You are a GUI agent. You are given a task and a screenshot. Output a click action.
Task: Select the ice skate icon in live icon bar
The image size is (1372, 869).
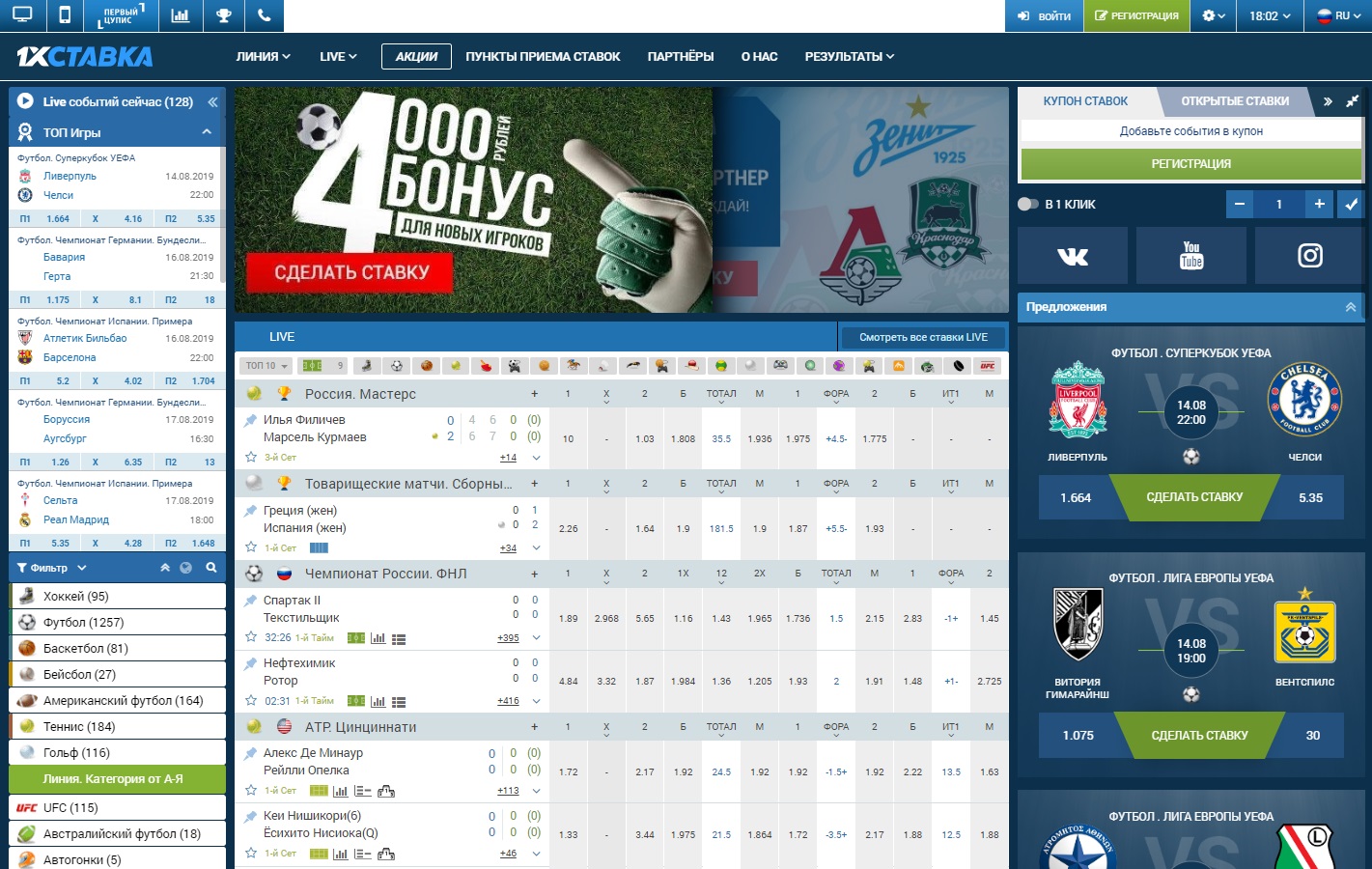pyautogui.click(x=366, y=366)
